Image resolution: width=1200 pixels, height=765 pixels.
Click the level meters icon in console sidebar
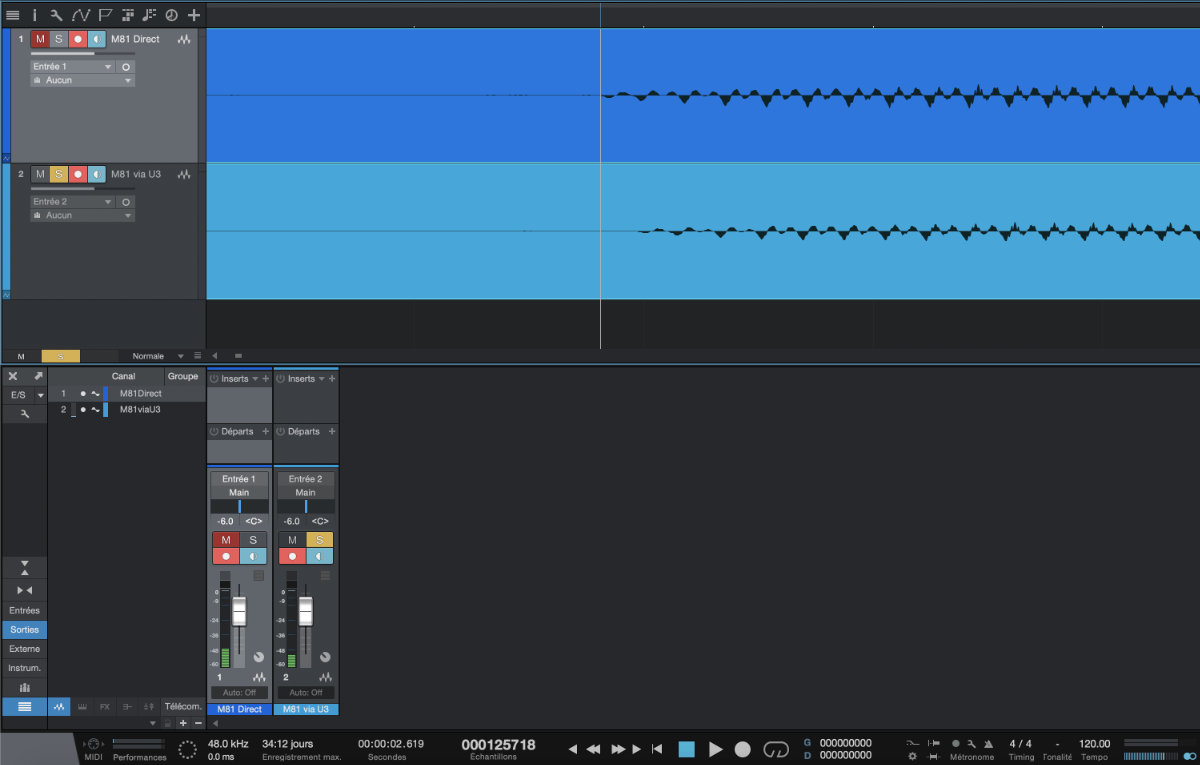pyautogui.click(x=24, y=687)
